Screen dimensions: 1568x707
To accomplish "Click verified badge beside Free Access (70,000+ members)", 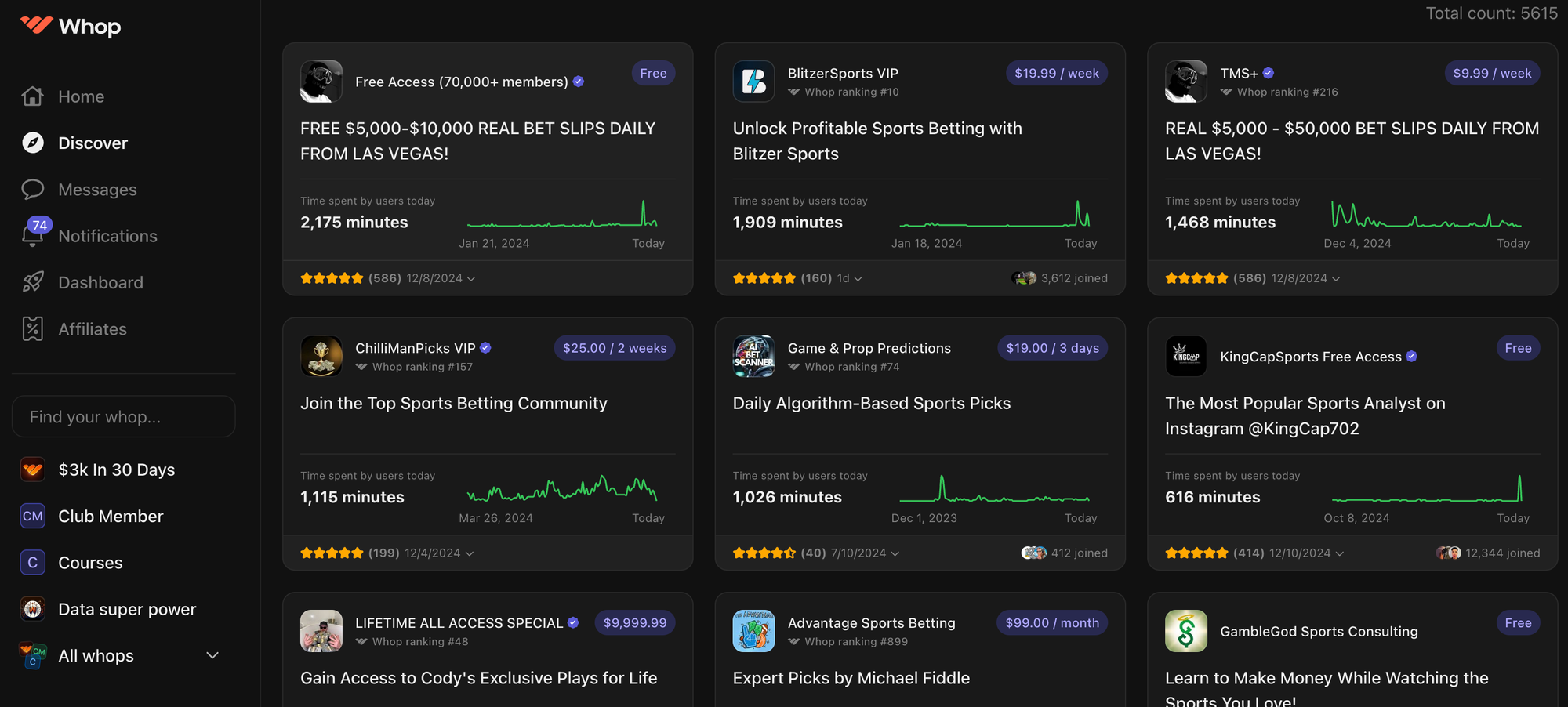I will (x=579, y=82).
